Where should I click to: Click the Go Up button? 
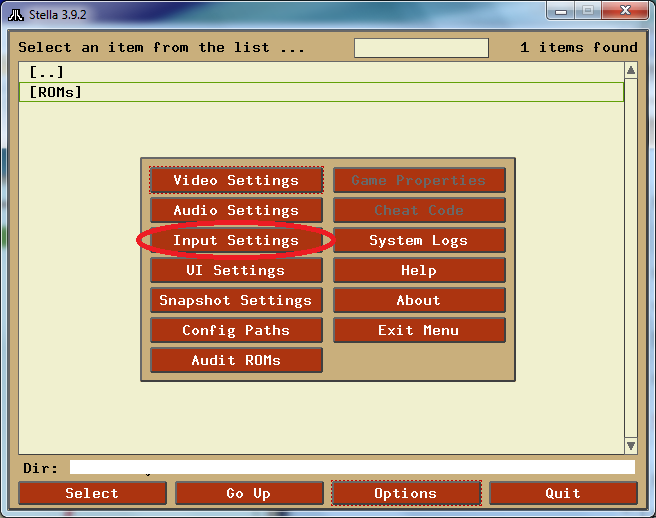click(249, 493)
